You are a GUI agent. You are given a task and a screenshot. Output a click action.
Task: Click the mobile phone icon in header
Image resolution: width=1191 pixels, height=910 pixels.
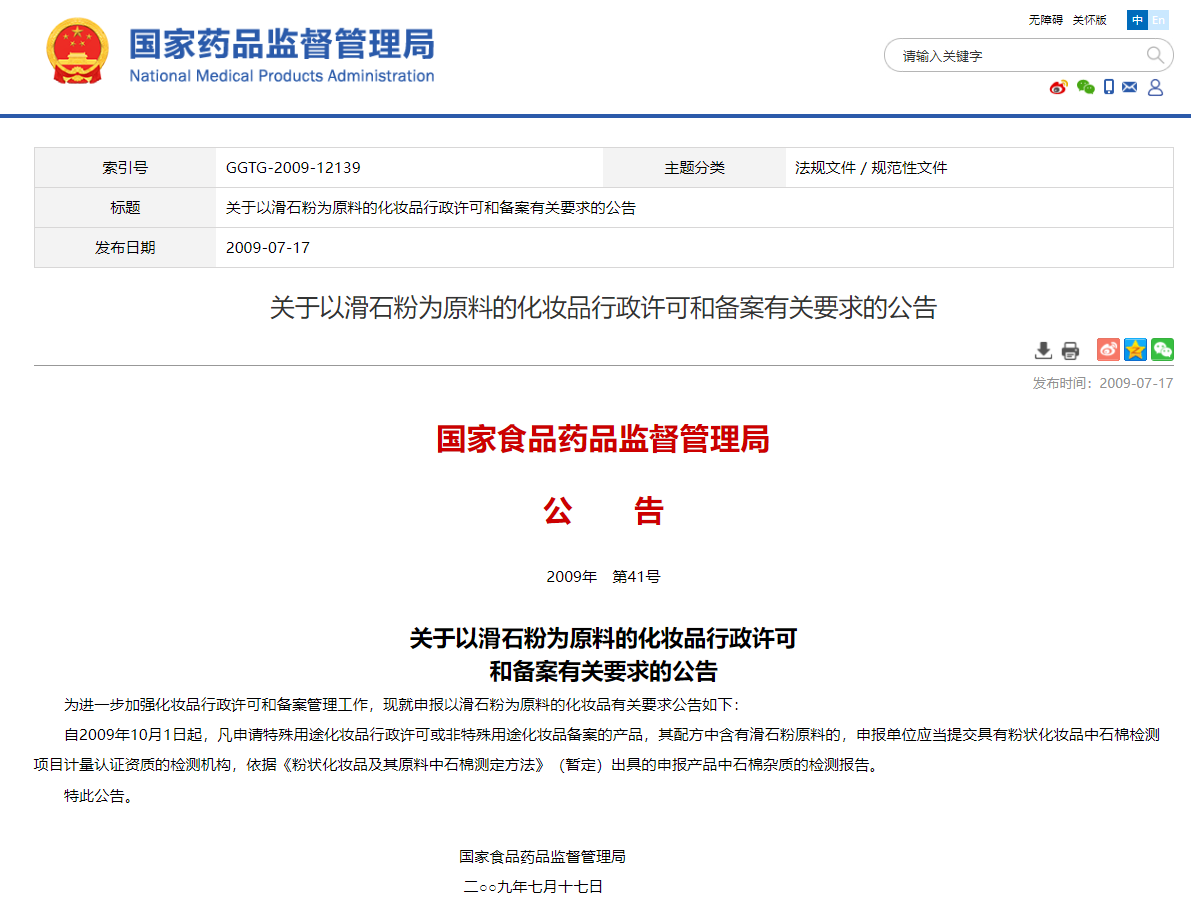coord(1109,87)
